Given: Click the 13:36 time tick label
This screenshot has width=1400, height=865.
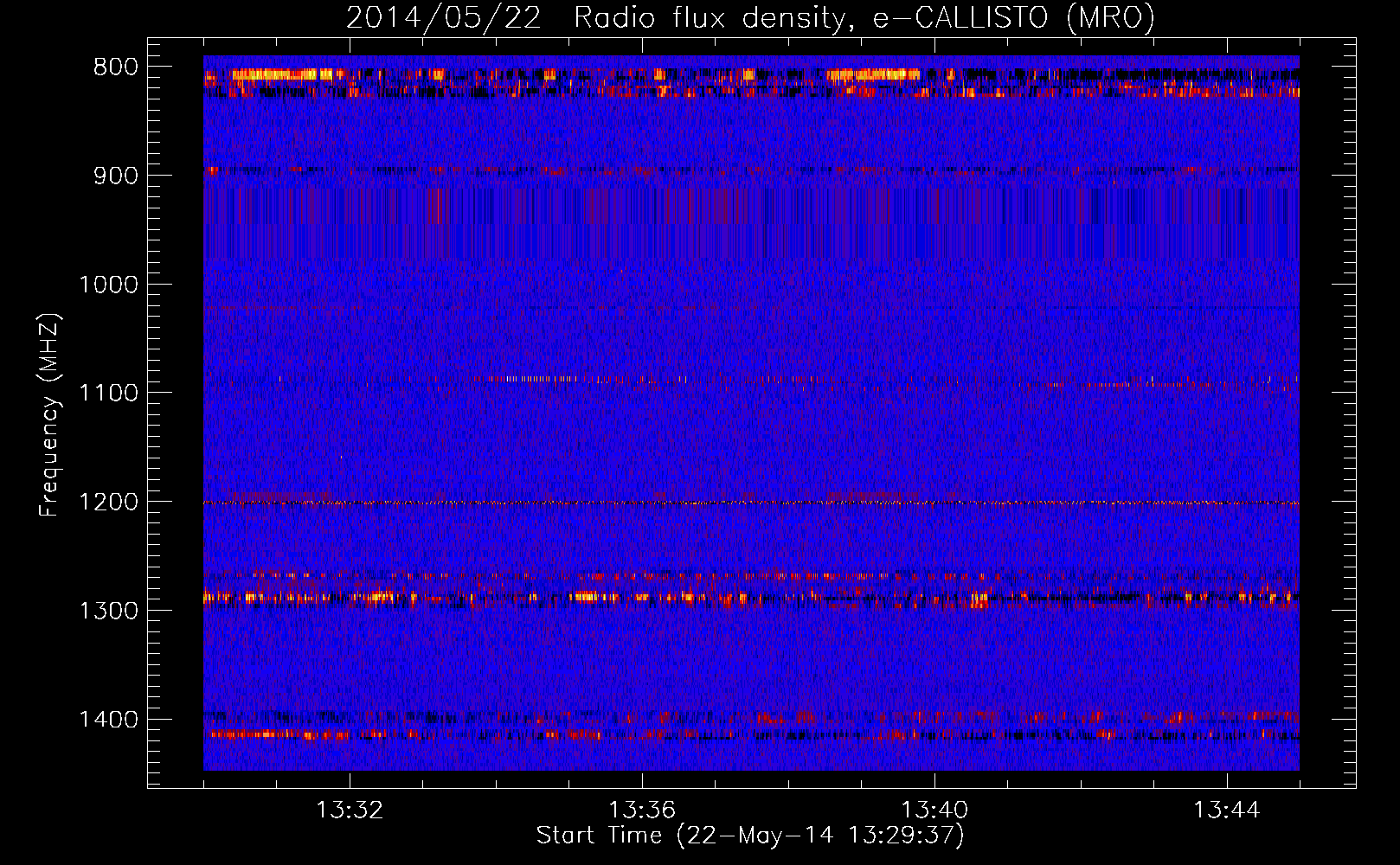Looking at the screenshot, I should (642, 811).
